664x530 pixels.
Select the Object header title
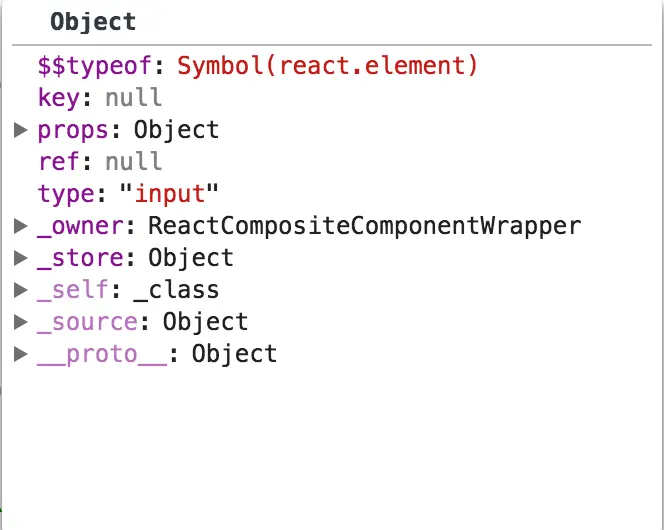(93, 22)
